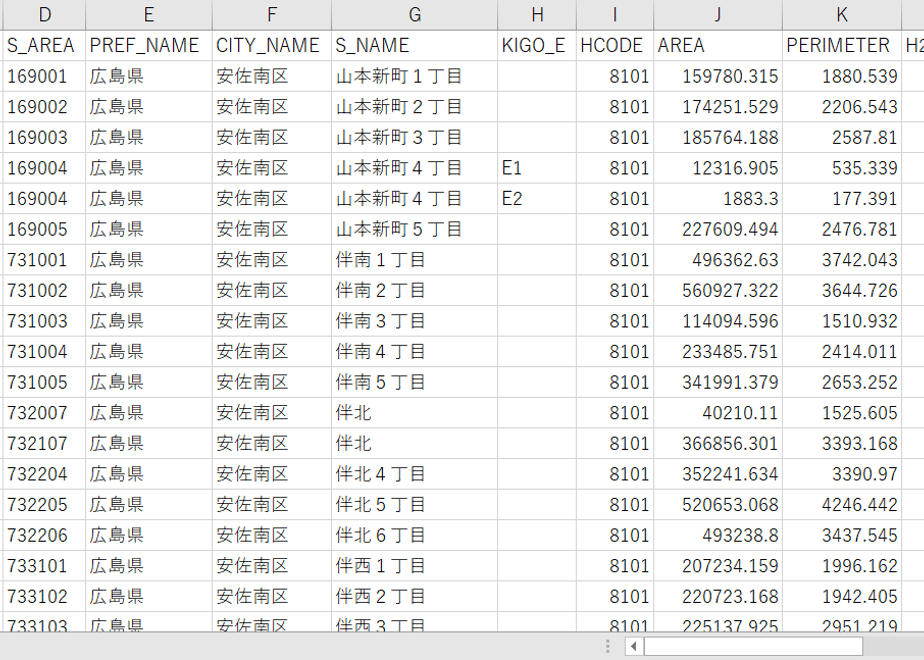Click the PERIMETER header cell
Screen dimensions: 924x660
tap(842, 45)
